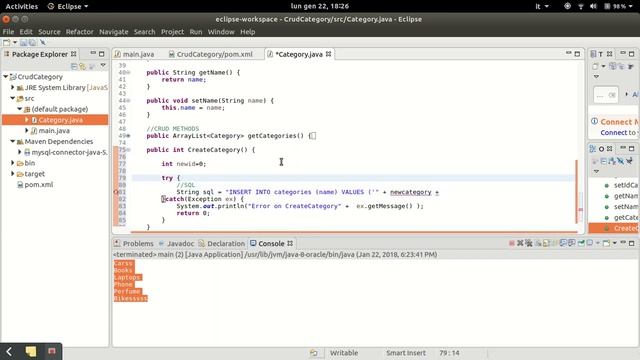Select setName in Outline view
This screenshot has width=640, height=360.
pyautogui.click(x=625, y=207)
